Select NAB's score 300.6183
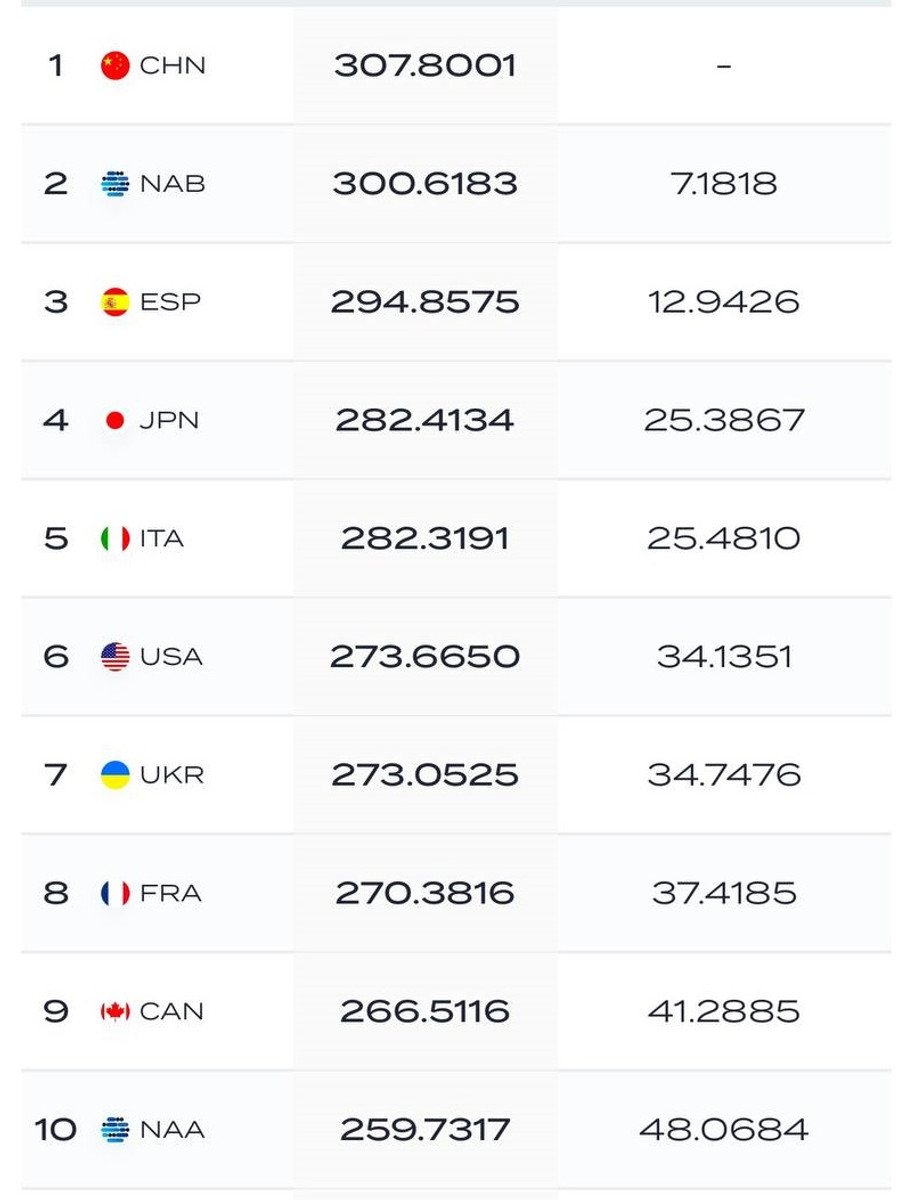 coord(425,184)
